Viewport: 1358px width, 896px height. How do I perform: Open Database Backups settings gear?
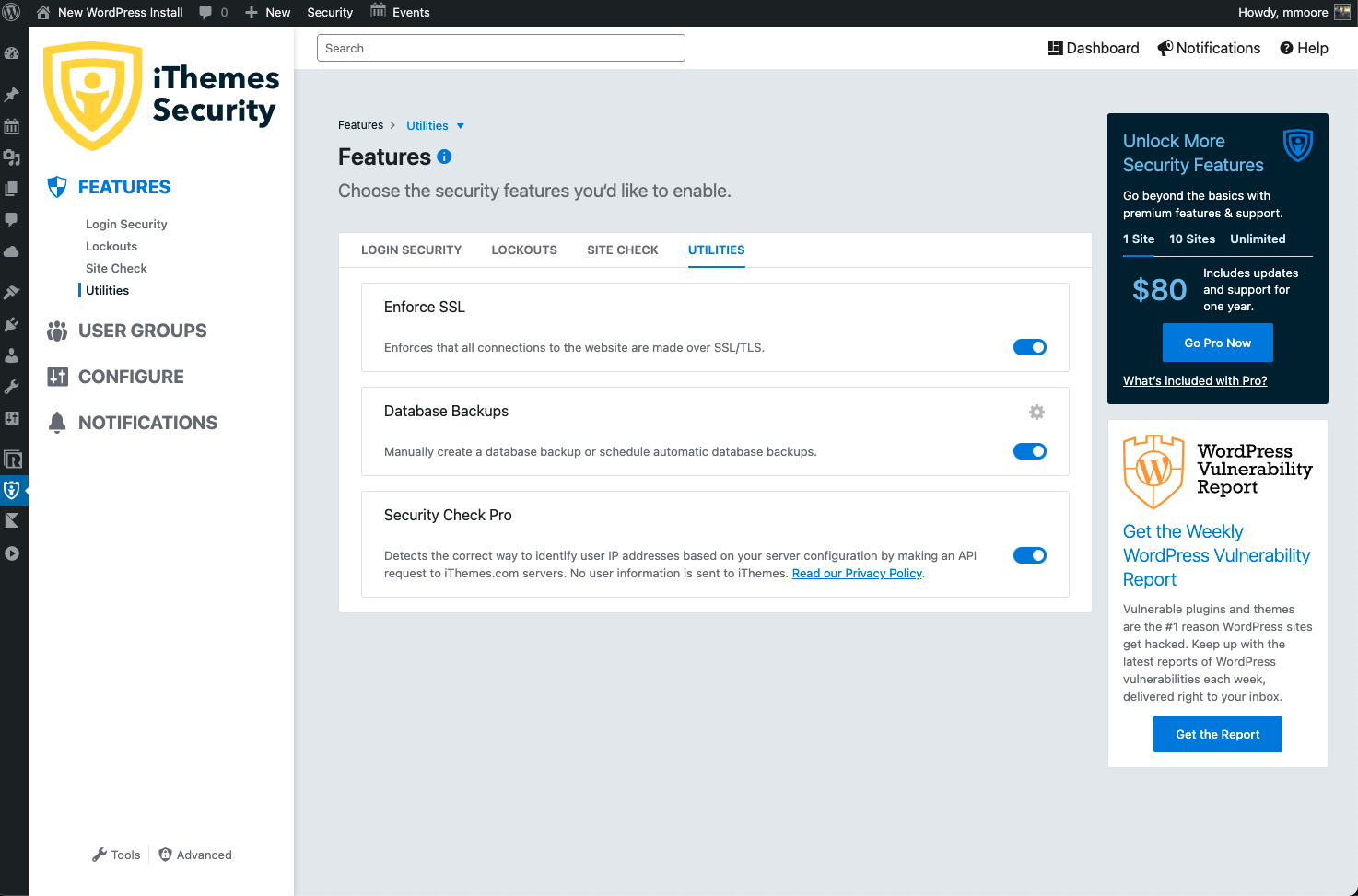[x=1036, y=412]
